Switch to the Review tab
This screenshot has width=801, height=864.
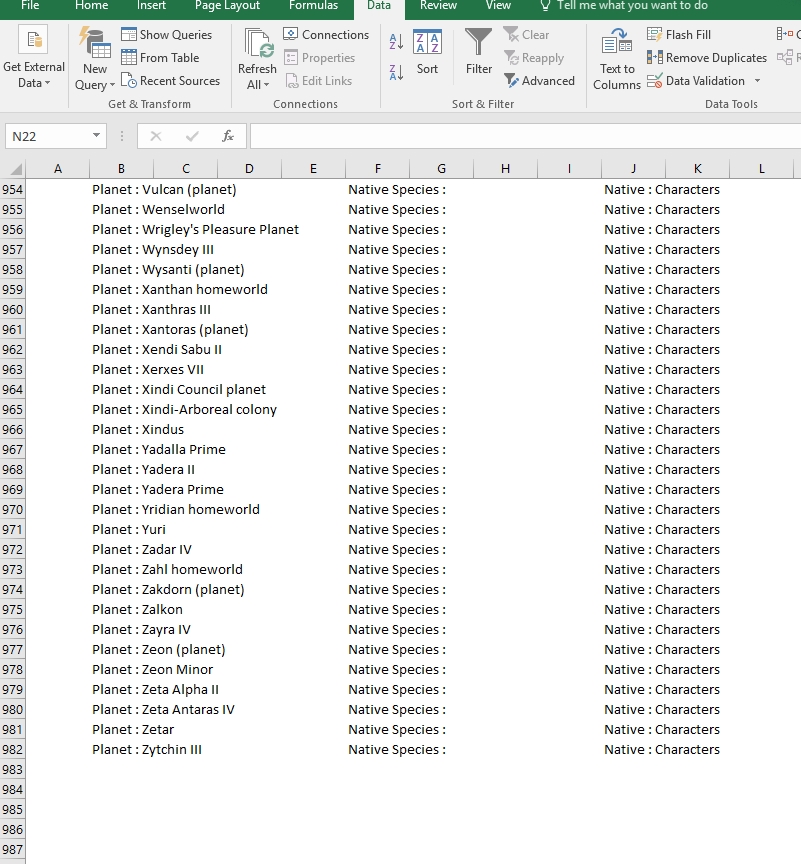pos(439,6)
